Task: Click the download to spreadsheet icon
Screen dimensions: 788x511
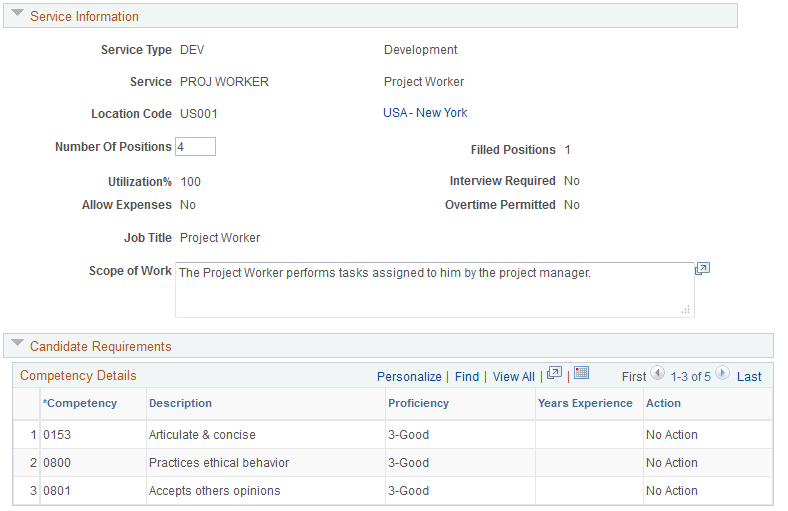Action: 582,374
